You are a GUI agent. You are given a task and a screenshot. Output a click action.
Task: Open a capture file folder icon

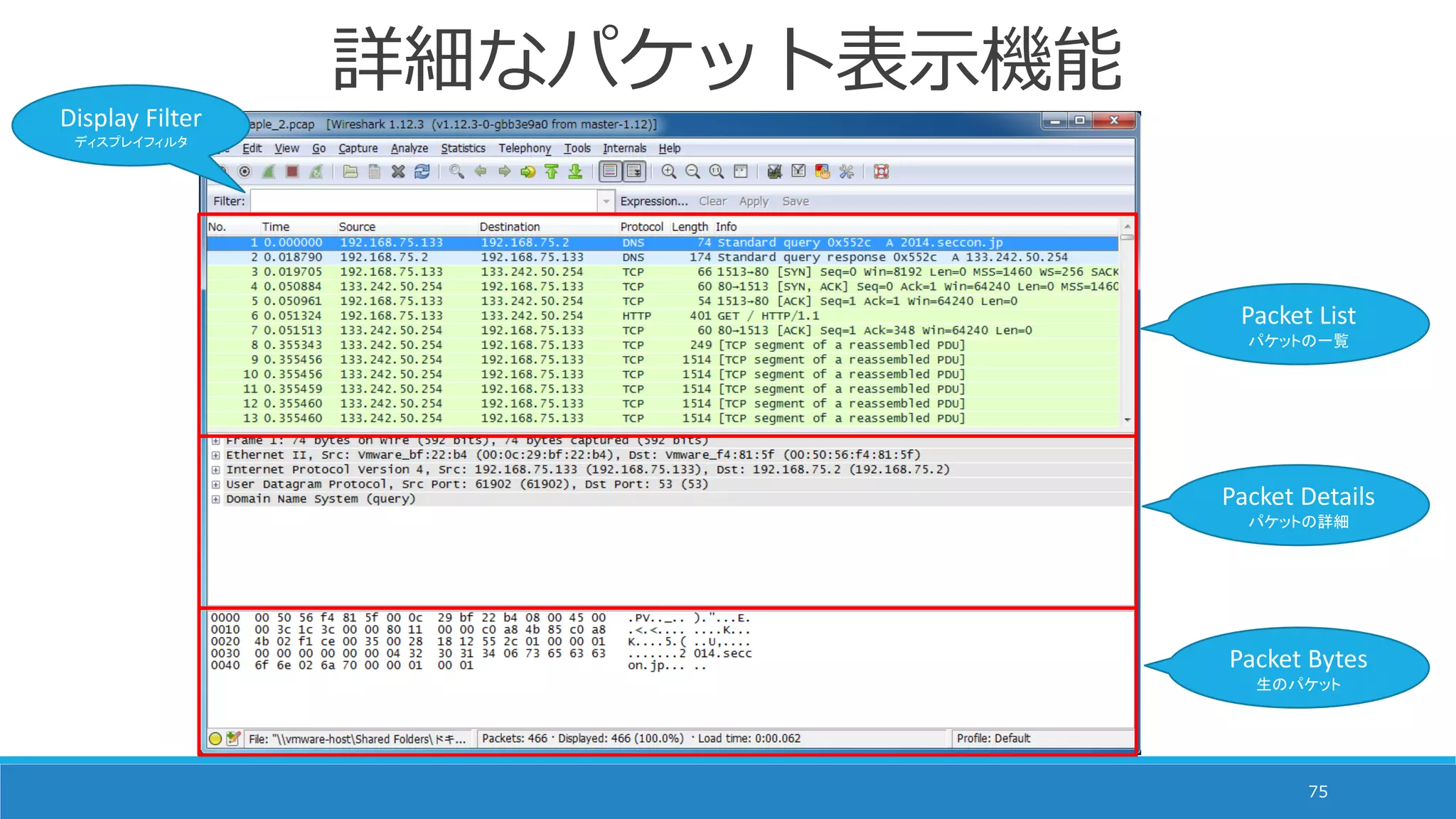[x=350, y=171]
